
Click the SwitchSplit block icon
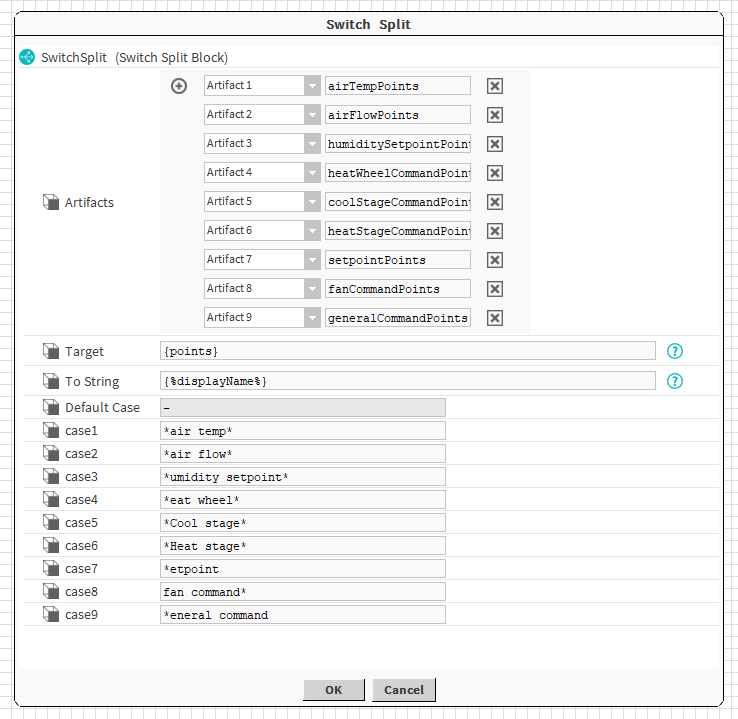(27, 57)
